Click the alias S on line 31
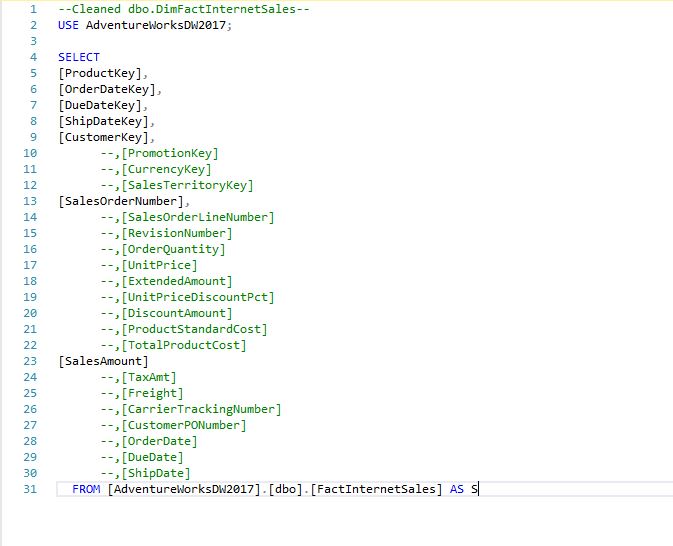The height and width of the screenshot is (546, 673). (x=474, y=489)
